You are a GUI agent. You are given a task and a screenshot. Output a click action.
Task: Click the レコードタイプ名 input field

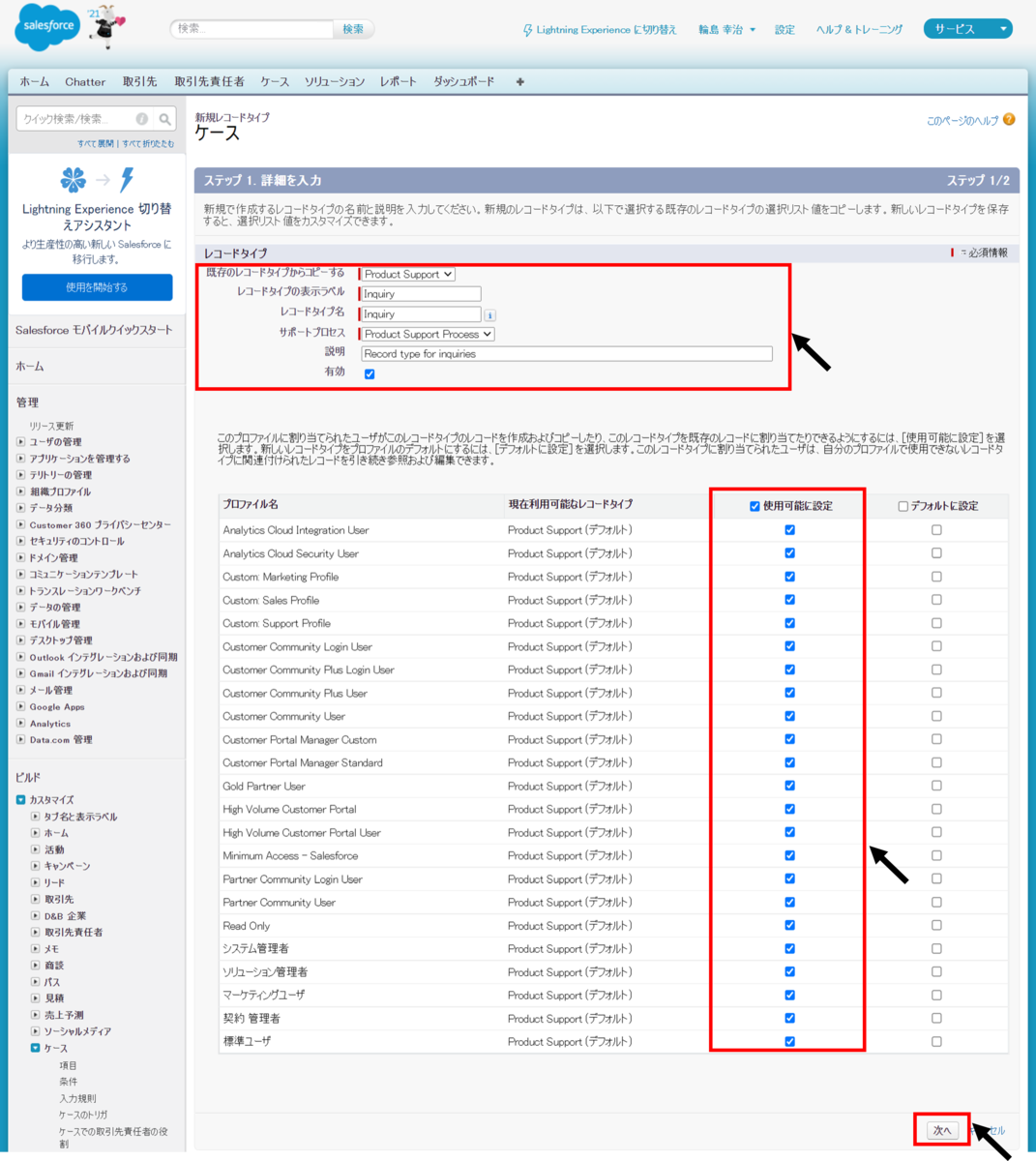pos(421,314)
